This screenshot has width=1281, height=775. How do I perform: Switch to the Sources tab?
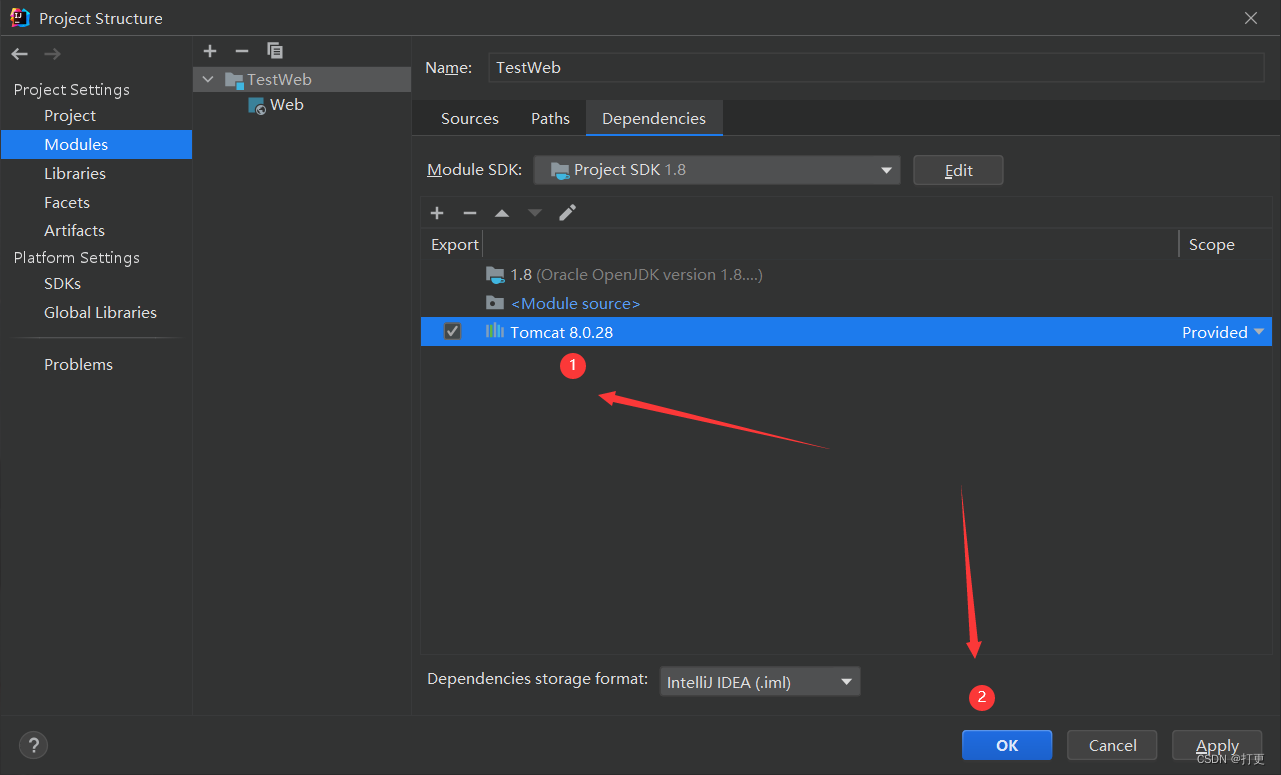[x=470, y=119]
